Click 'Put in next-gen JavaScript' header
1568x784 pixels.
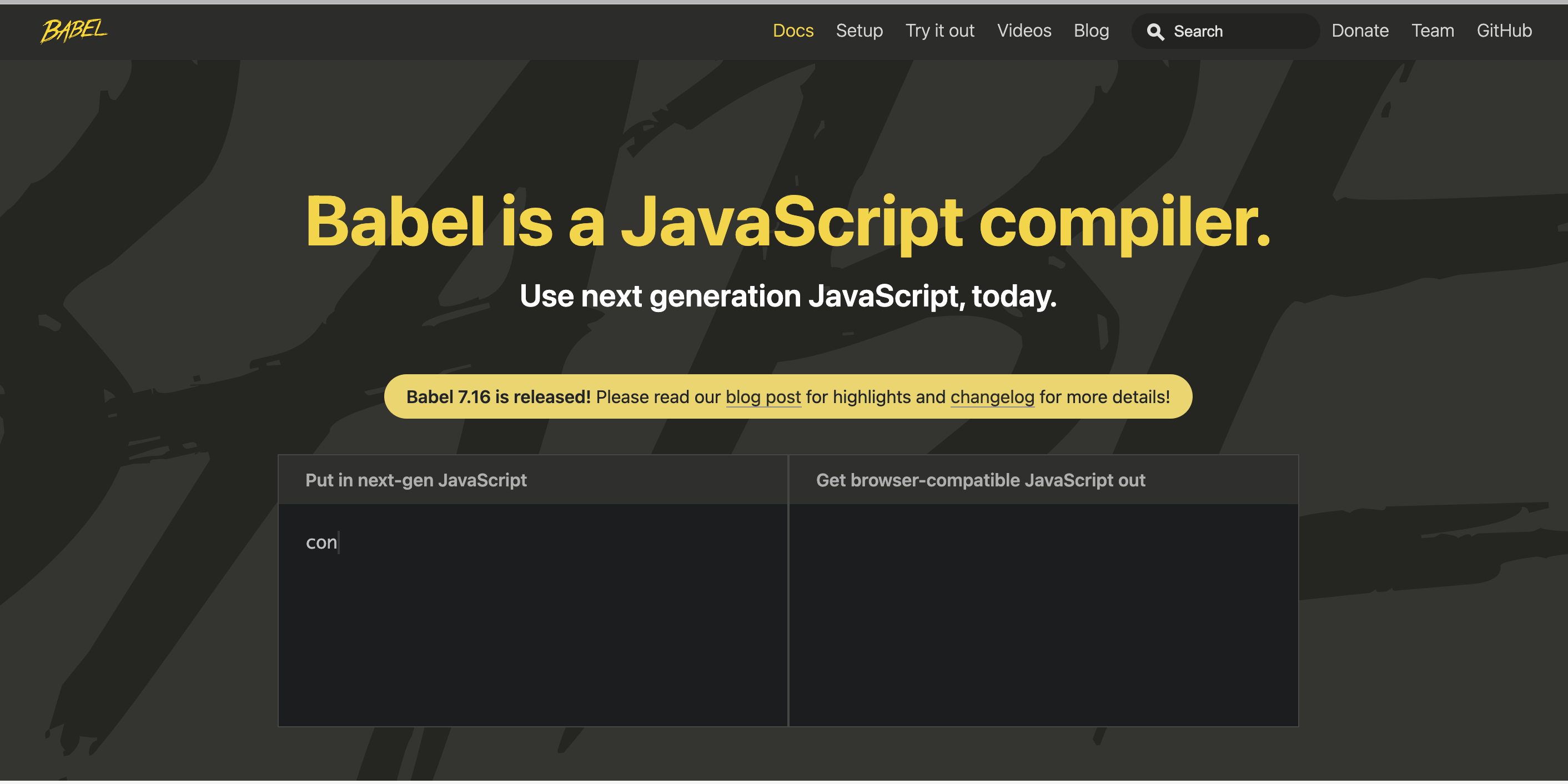click(x=416, y=480)
